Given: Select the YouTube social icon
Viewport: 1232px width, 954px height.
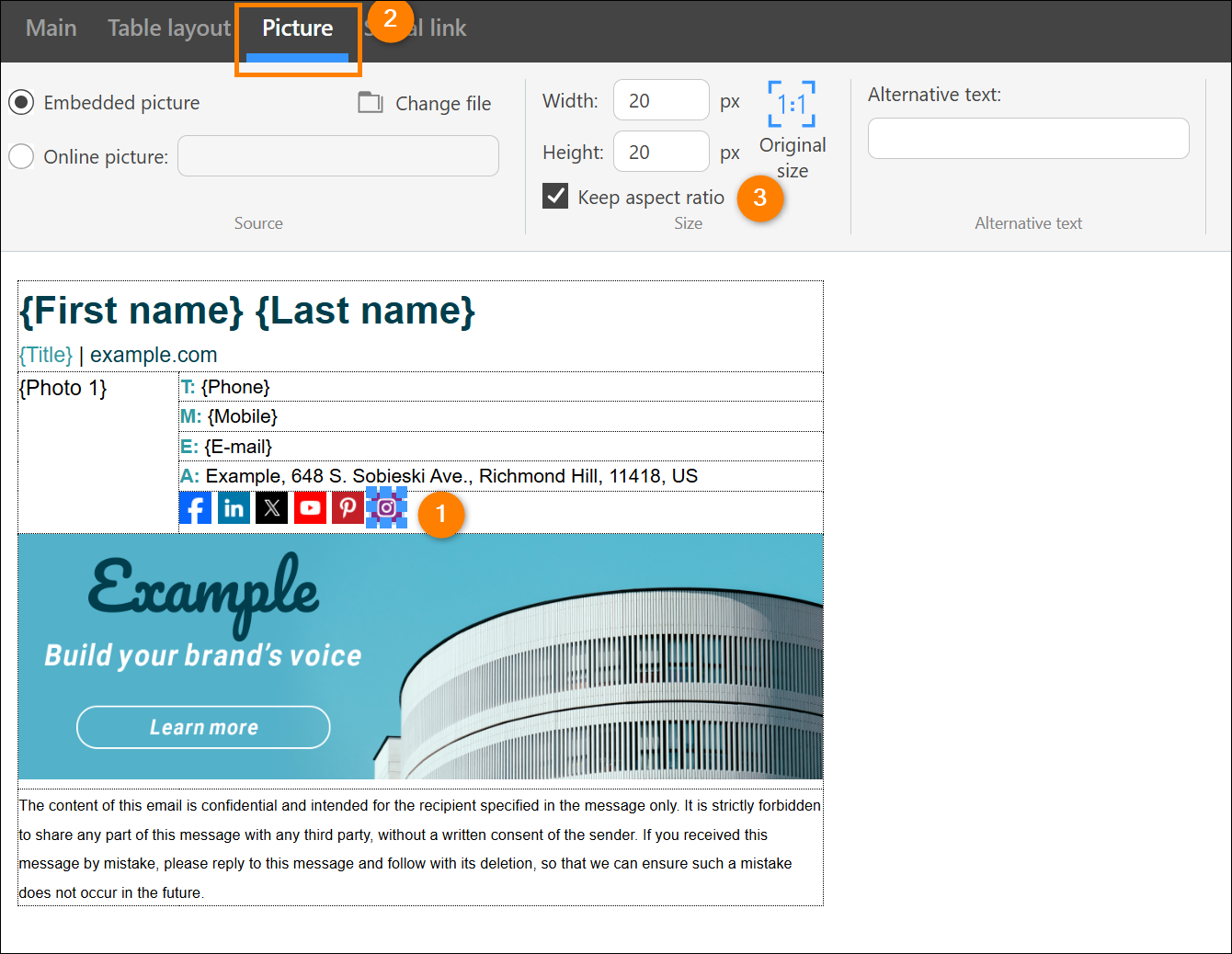Looking at the screenshot, I should pos(310,507).
